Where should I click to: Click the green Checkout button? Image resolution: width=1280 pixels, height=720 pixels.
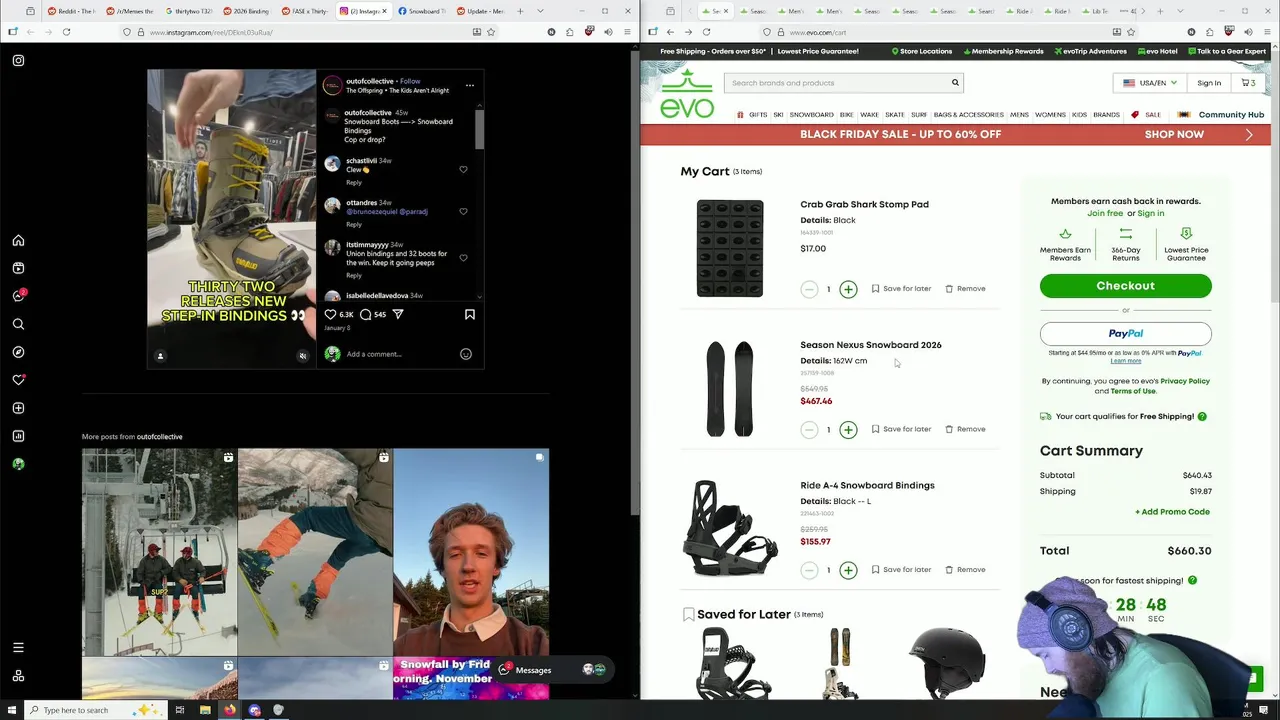[1125, 286]
